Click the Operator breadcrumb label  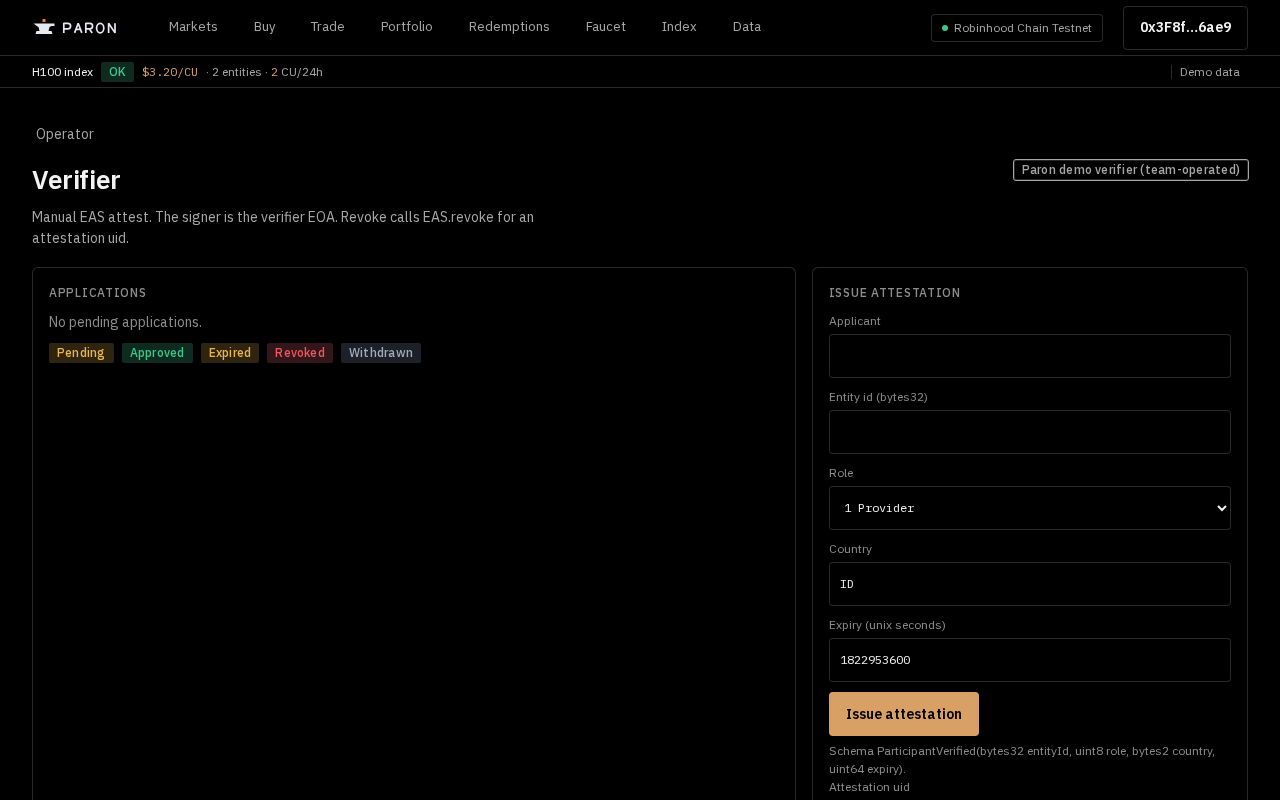tap(65, 134)
